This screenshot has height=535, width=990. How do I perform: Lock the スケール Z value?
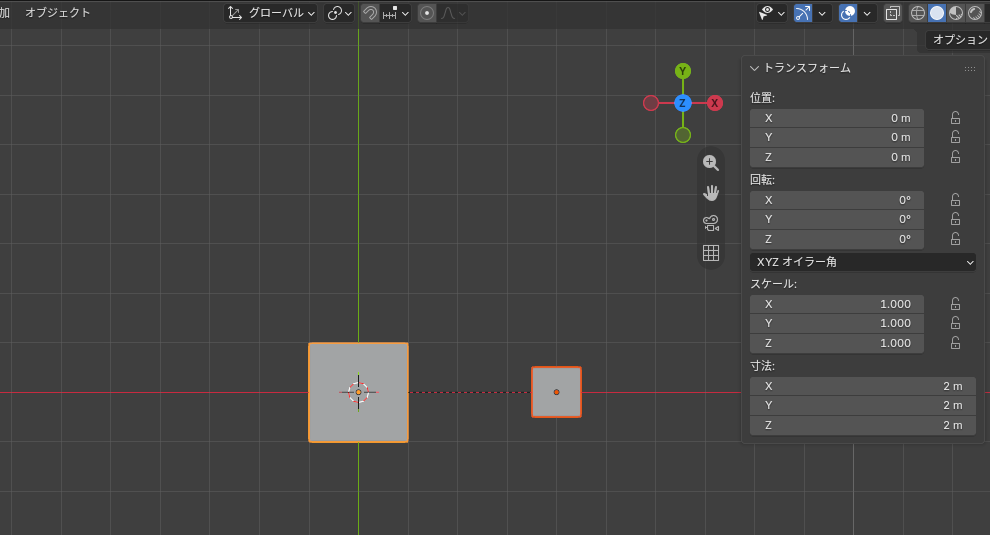pyautogui.click(x=955, y=344)
